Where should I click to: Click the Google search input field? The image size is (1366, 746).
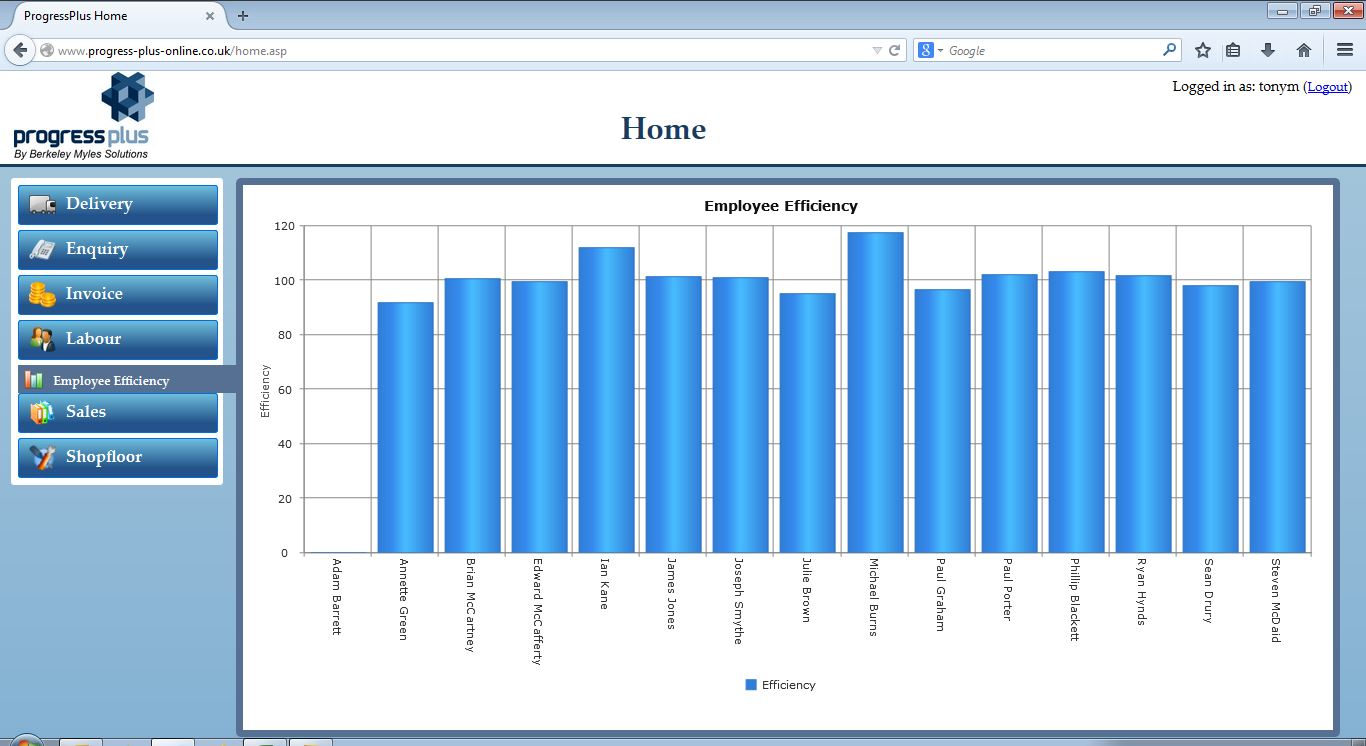click(1050, 50)
